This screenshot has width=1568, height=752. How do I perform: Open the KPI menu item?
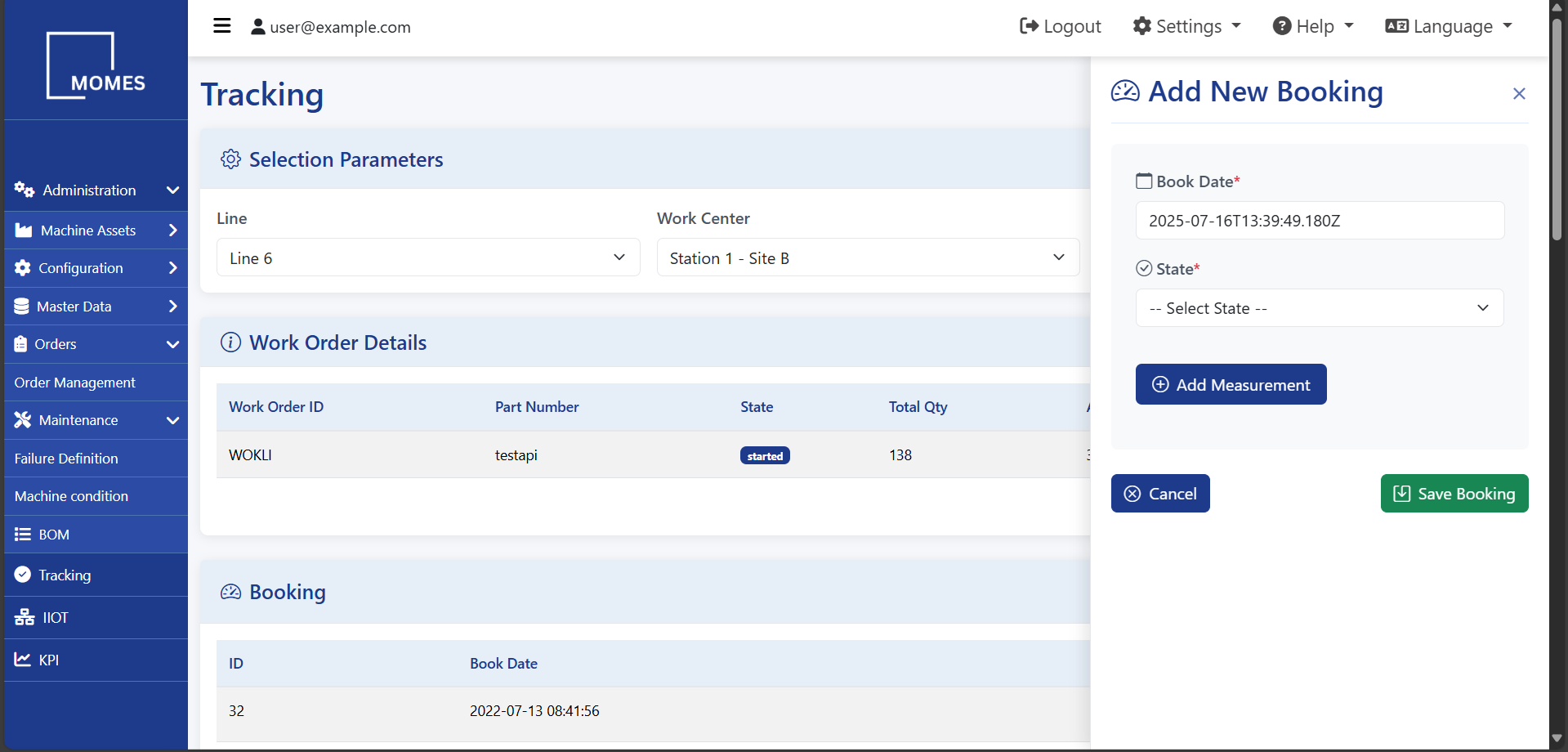click(x=96, y=660)
